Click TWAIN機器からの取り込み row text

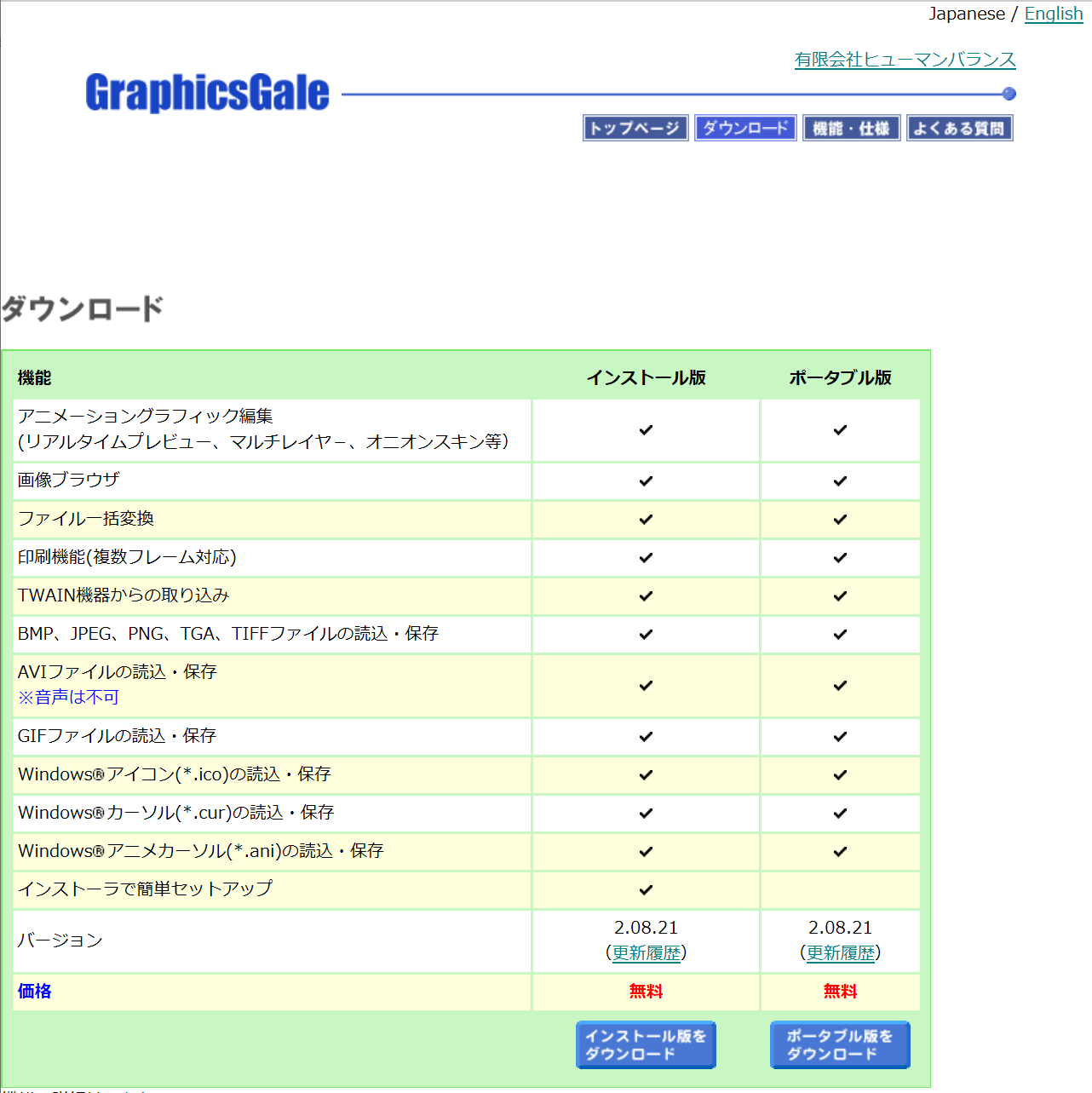124,595
